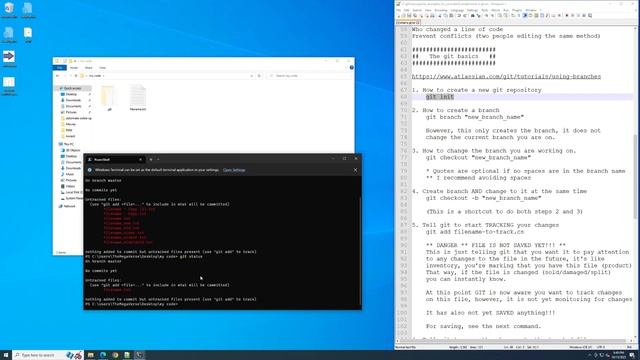Open a new terminal tab with plus
The height and width of the screenshot is (360, 640).
(151, 160)
